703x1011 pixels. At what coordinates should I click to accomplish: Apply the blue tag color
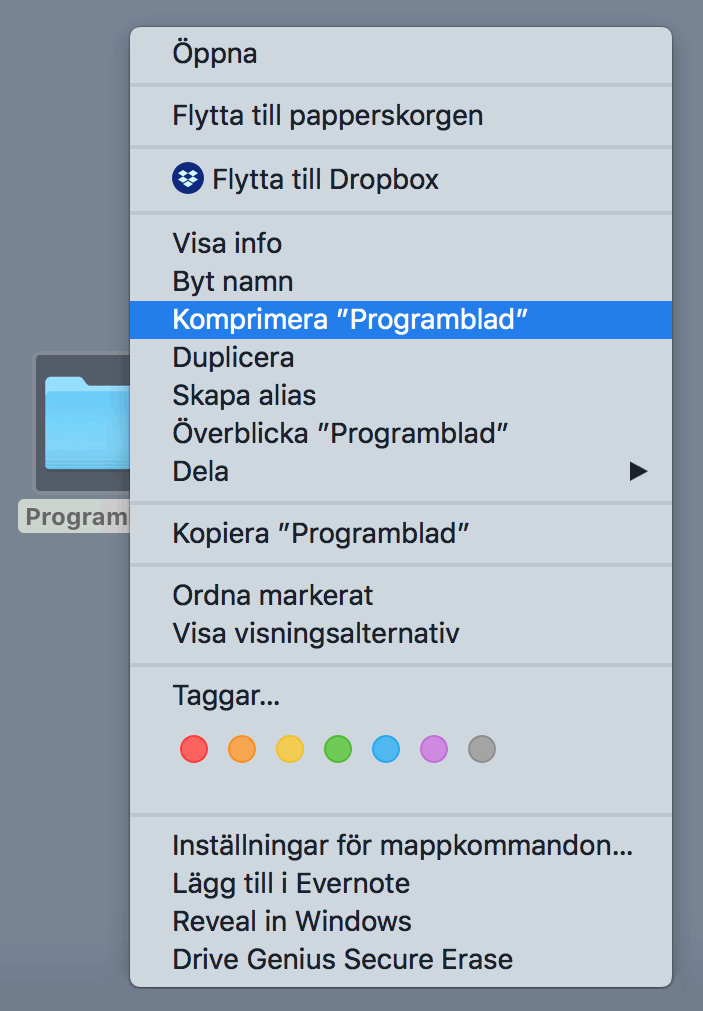click(x=386, y=748)
